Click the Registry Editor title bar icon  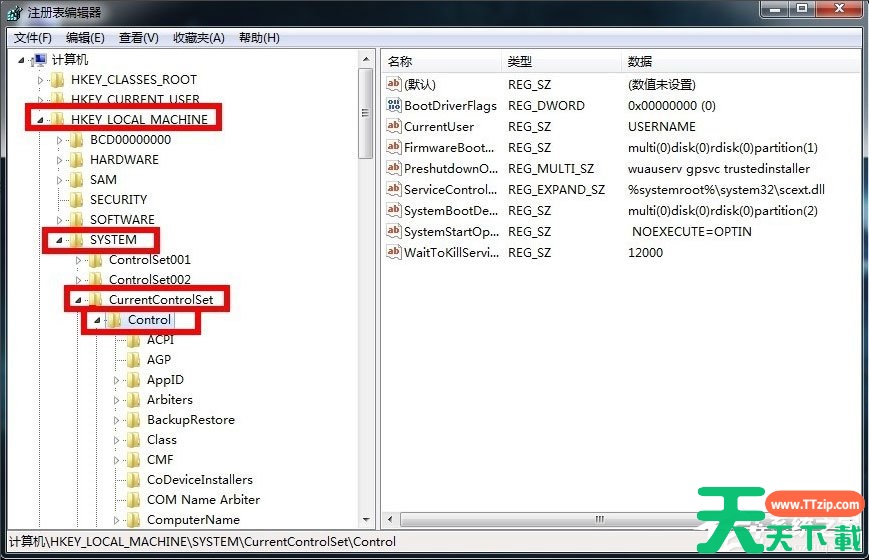click(x=15, y=13)
